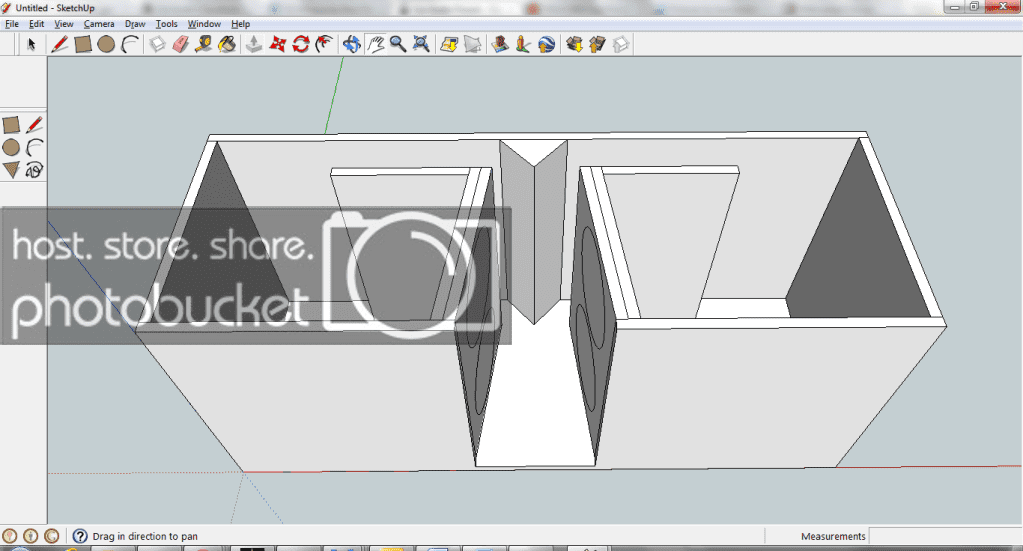Open the Edit menu
Screen dimensions: 1023x551
(x=37, y=23)
